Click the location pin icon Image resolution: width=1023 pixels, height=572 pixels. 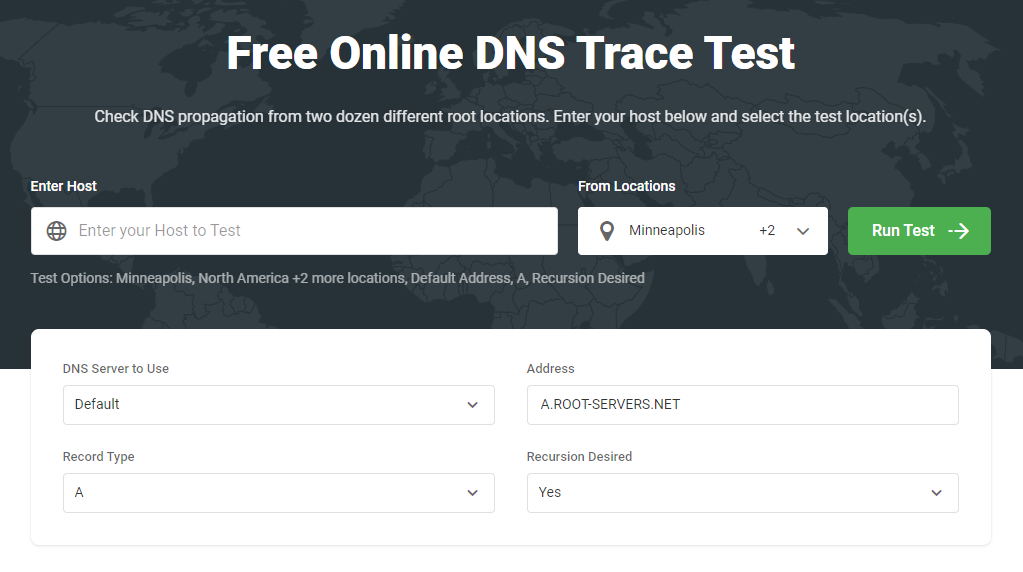pos(607,231)
